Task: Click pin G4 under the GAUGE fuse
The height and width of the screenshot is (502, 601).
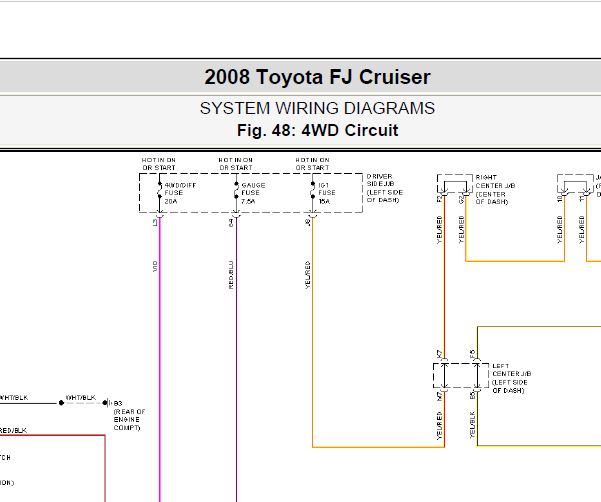Action: coord(231,222)
